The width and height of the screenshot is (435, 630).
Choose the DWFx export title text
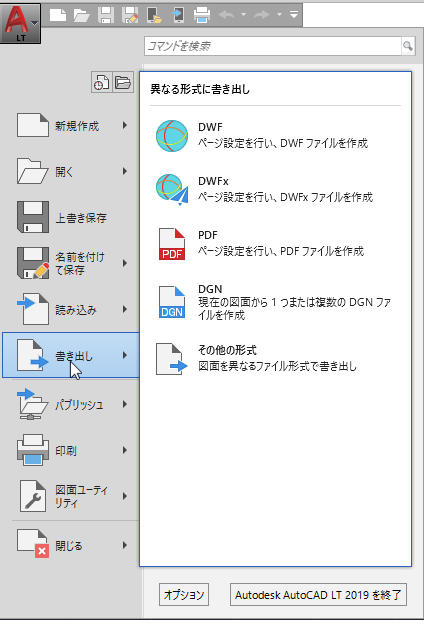click(x=213, y=181)
